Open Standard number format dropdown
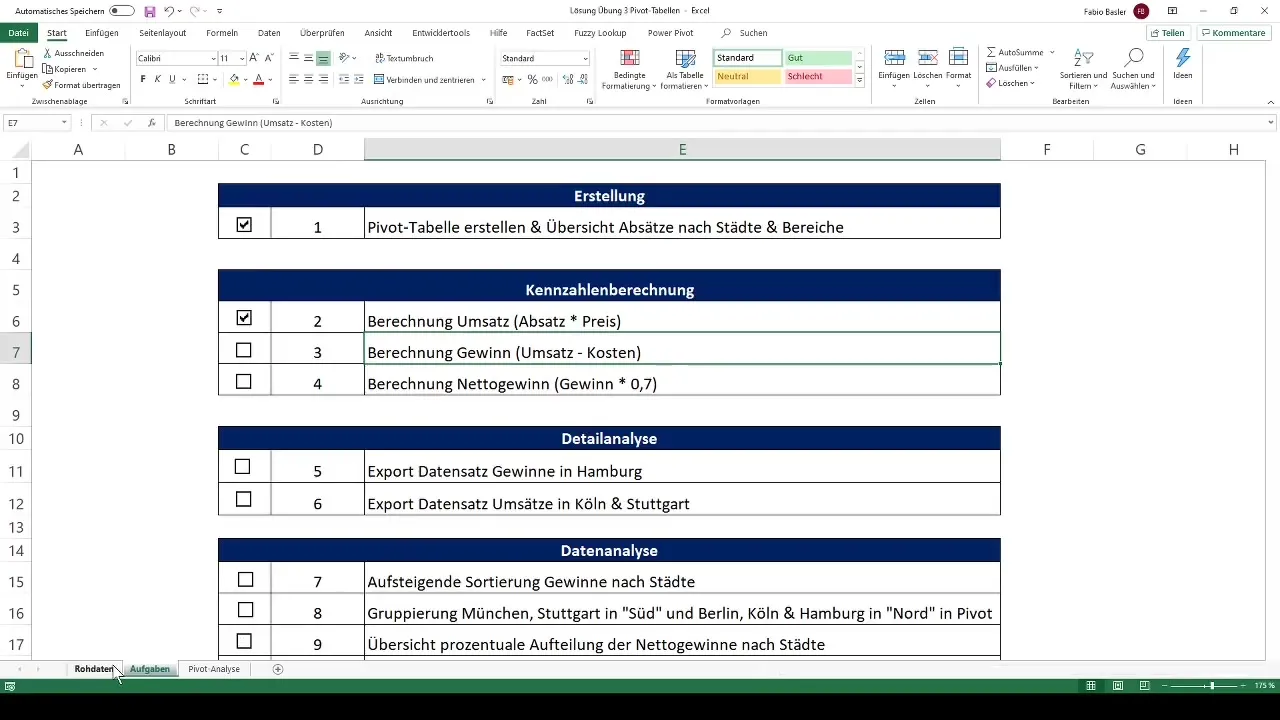This screenshot has height=720, width=1280. [x=585, y=59]
